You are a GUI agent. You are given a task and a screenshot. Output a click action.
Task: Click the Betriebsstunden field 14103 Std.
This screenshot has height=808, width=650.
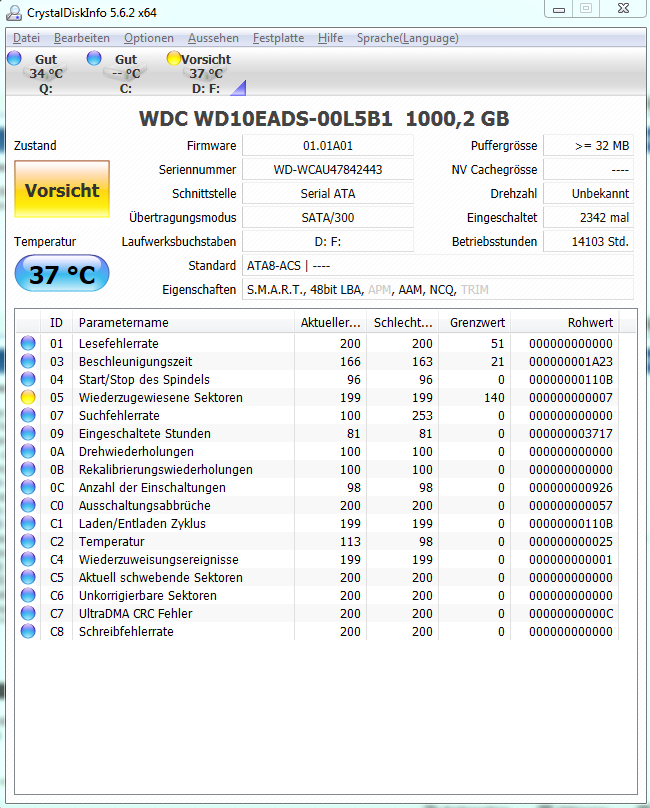(589, 242)
